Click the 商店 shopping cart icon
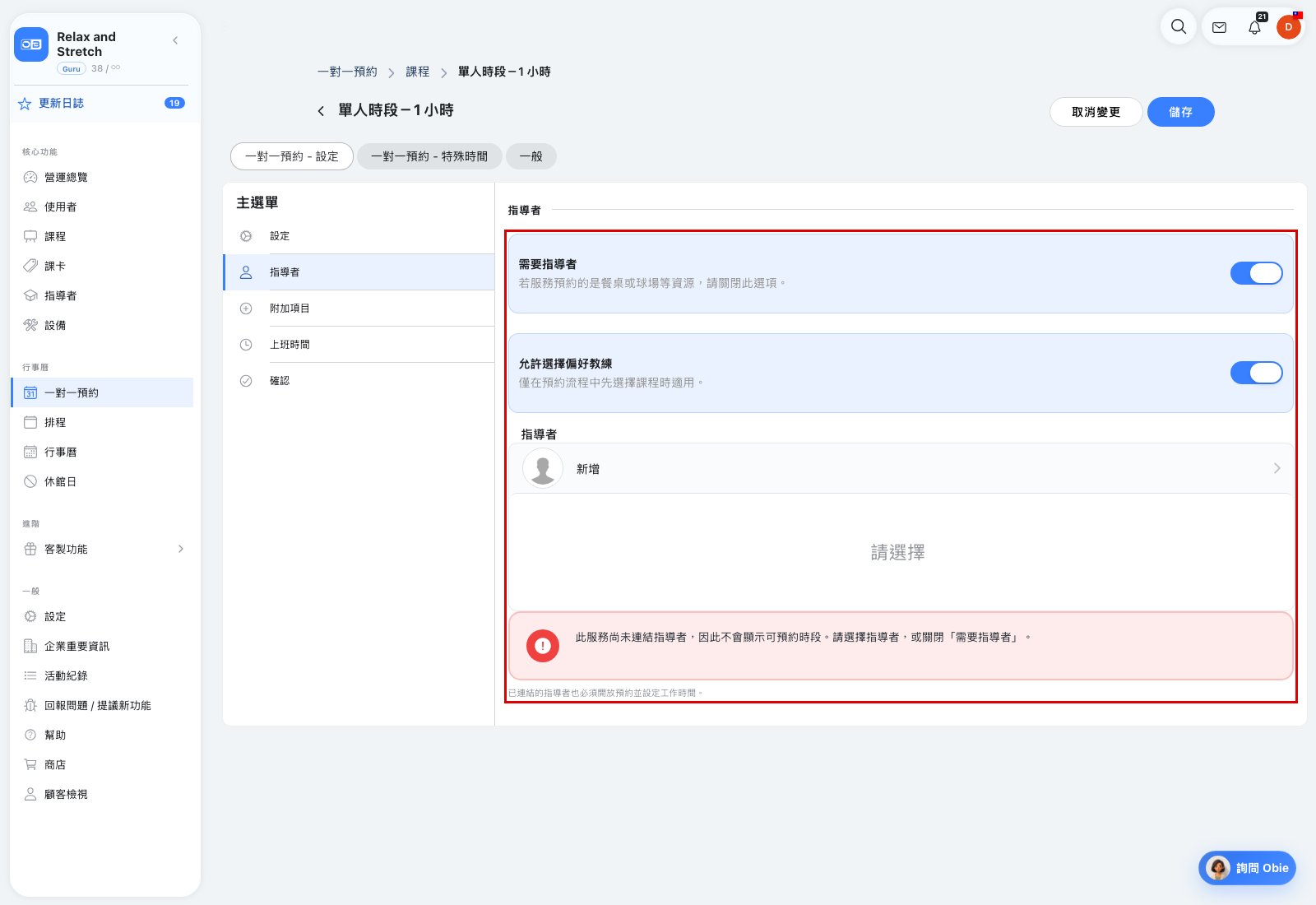The image size is (1316, 905). pyautogui.click(x=30, y=764)
